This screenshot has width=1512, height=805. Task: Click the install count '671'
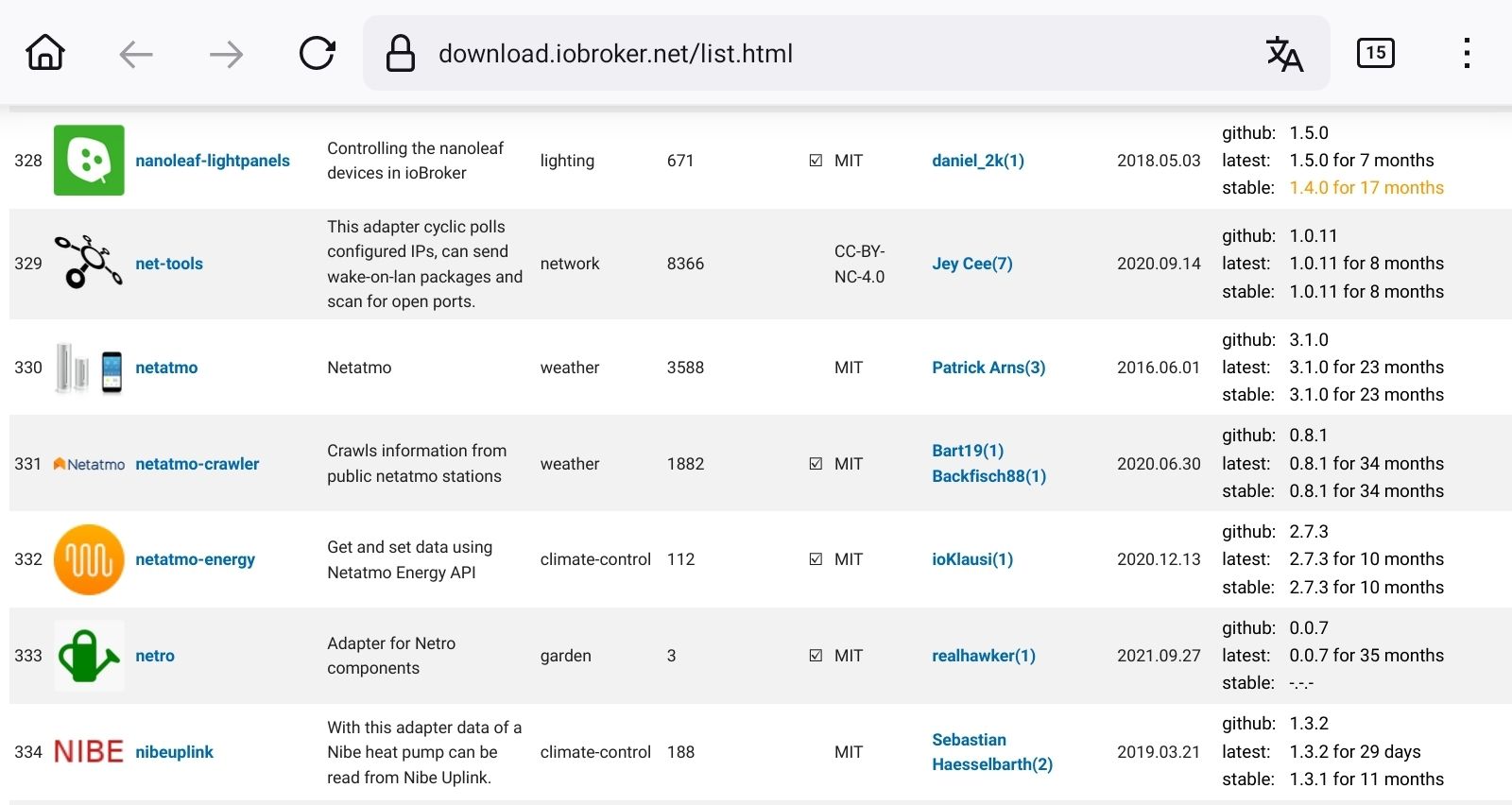tap(680, 161)
